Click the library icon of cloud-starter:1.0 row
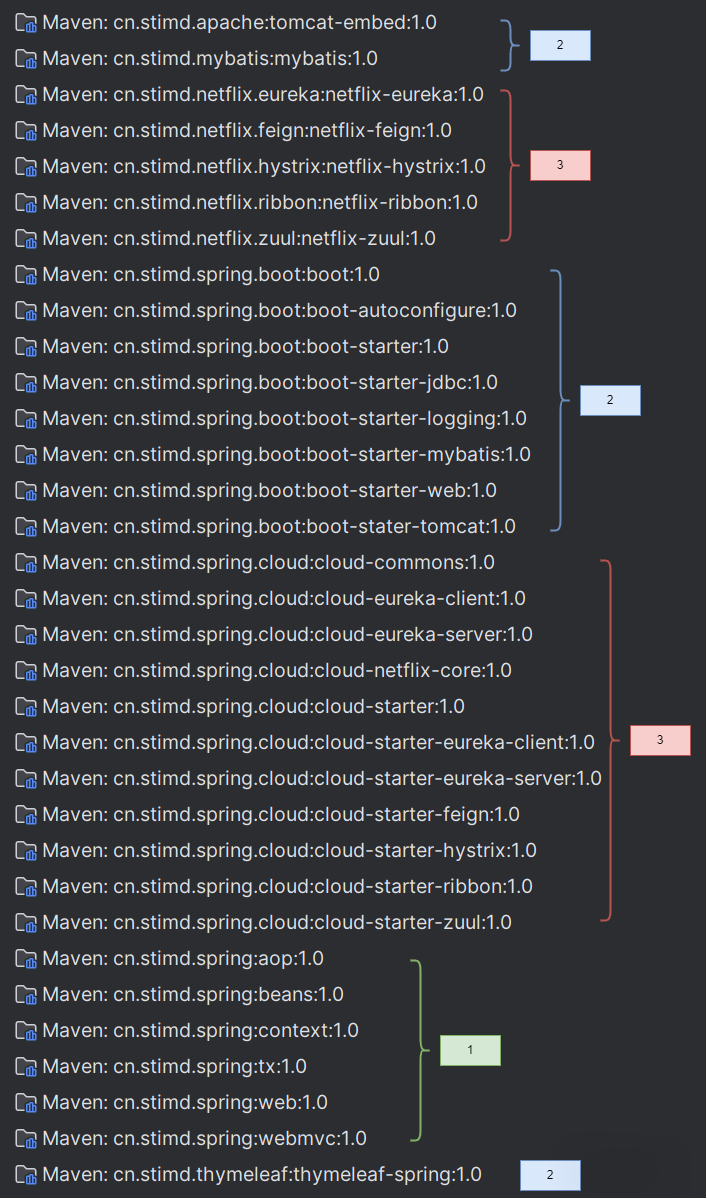This screenshot has width=707, height=1199. click(26, 707)
